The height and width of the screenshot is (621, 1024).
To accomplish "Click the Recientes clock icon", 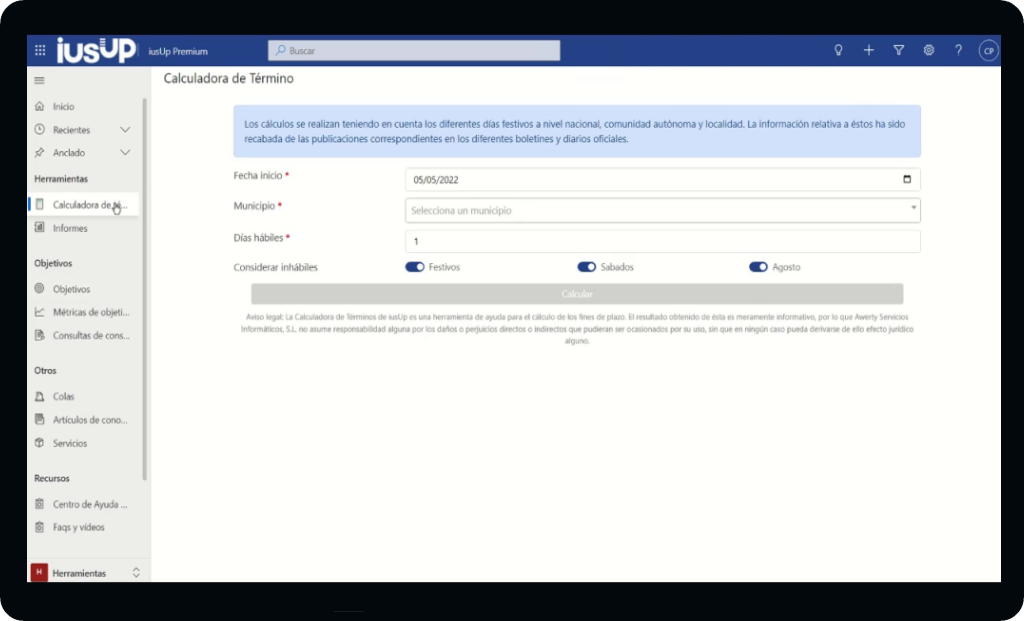I will pos(40,129).
